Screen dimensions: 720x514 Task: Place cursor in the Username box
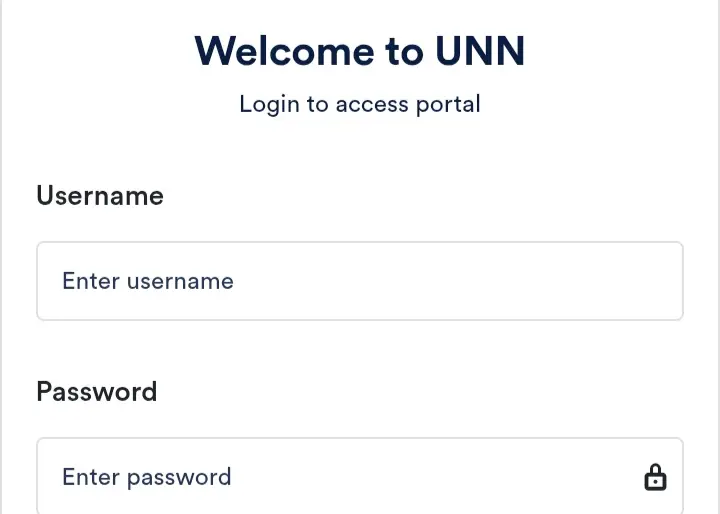360,281
